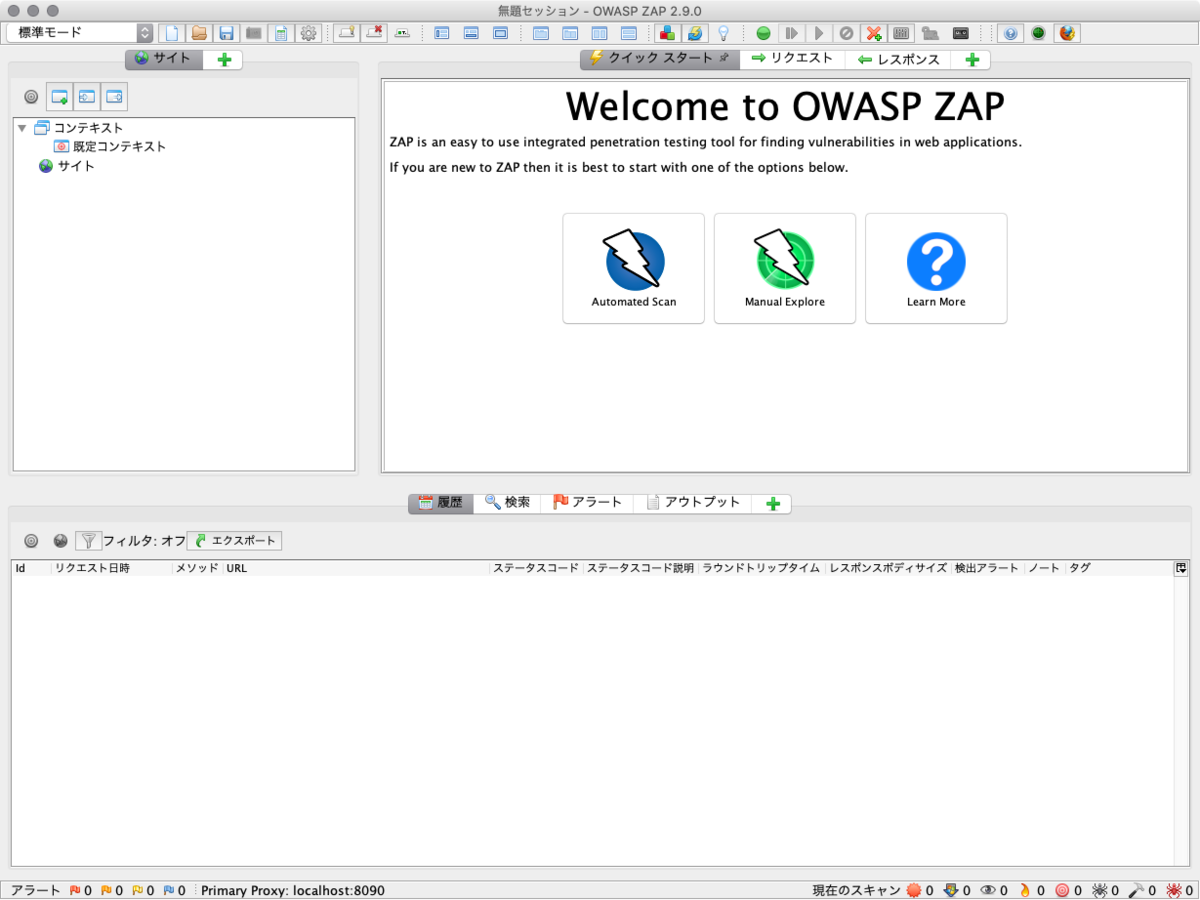The height and width of the screenshot is (900, 1200).
Task: Click the green plus next to レスポンス tab
Action: click(x=971, y=60)
